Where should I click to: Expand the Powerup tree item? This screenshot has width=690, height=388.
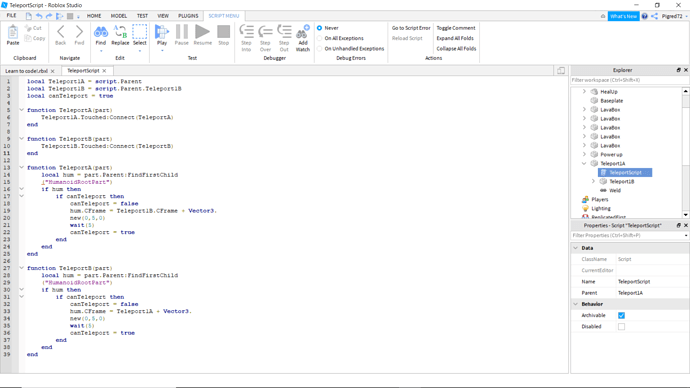tap(584, 154)
